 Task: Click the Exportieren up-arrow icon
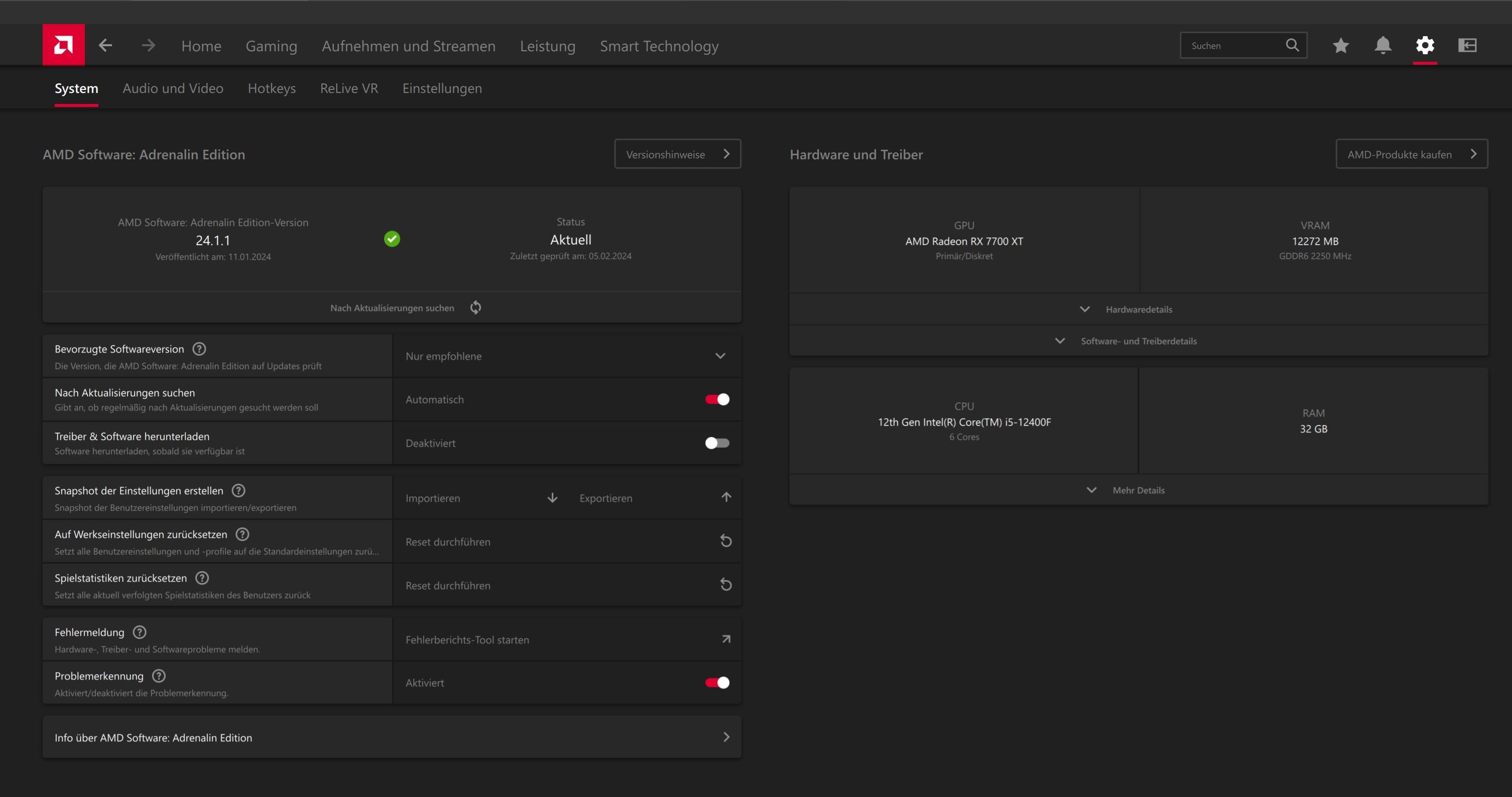(x=726, y=498)
